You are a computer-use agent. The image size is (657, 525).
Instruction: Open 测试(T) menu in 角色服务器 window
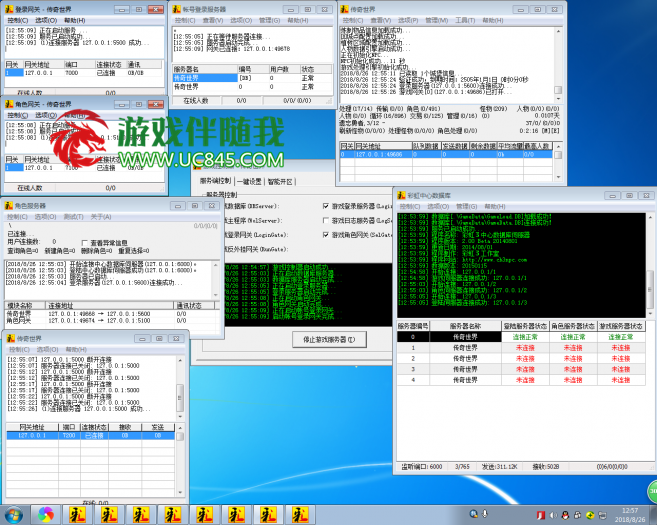tap(73, 217)
